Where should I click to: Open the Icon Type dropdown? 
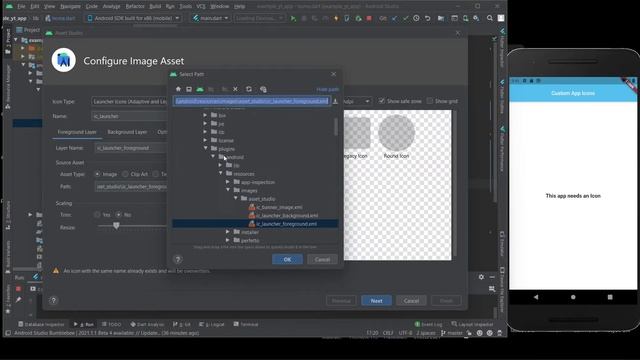[130, 101]
